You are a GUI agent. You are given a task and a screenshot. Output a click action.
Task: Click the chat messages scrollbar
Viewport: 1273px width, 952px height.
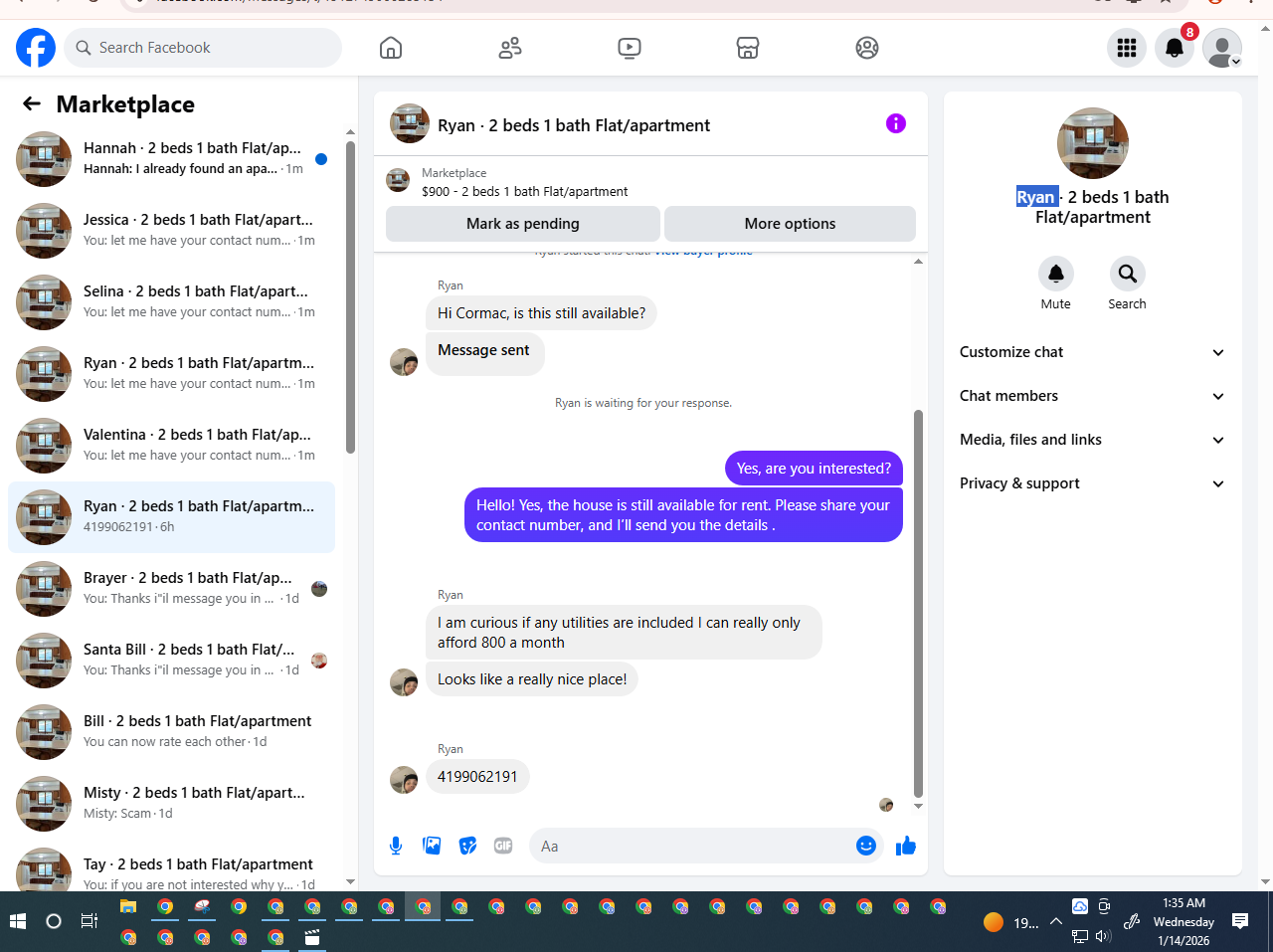point(918,603)
